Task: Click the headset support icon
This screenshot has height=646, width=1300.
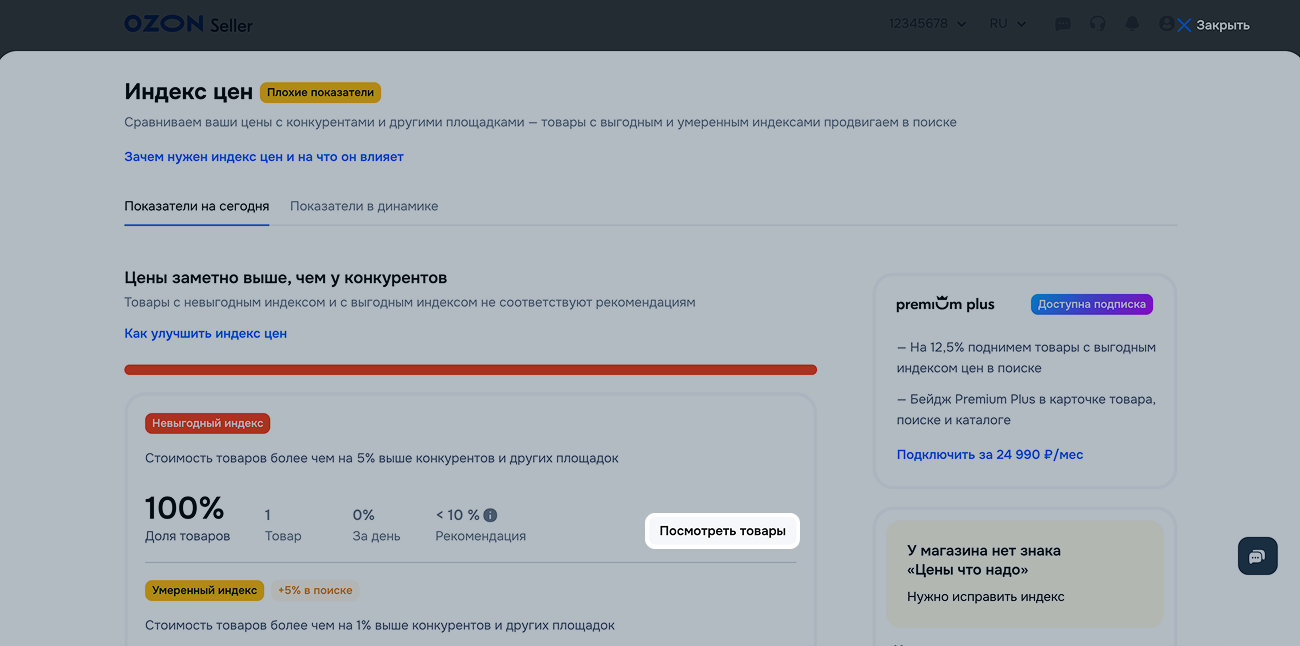Action: pos(1097,24)
